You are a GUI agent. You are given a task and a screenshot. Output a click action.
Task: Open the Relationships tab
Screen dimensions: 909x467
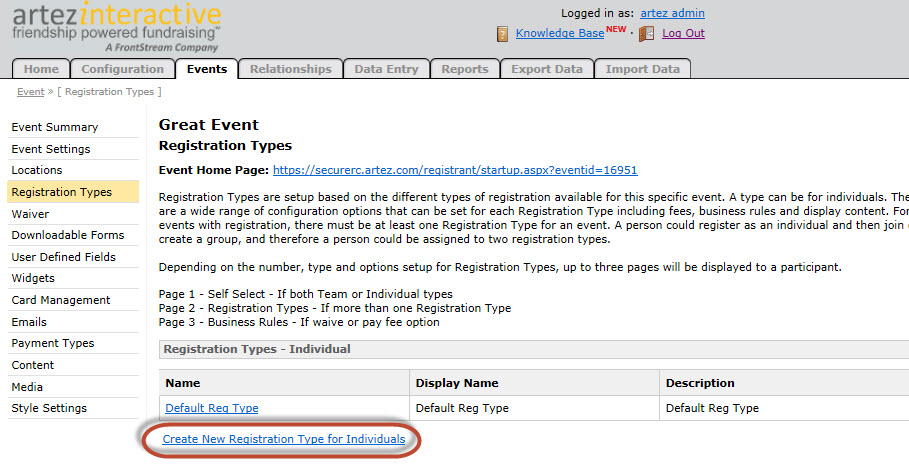coord(290,69)
